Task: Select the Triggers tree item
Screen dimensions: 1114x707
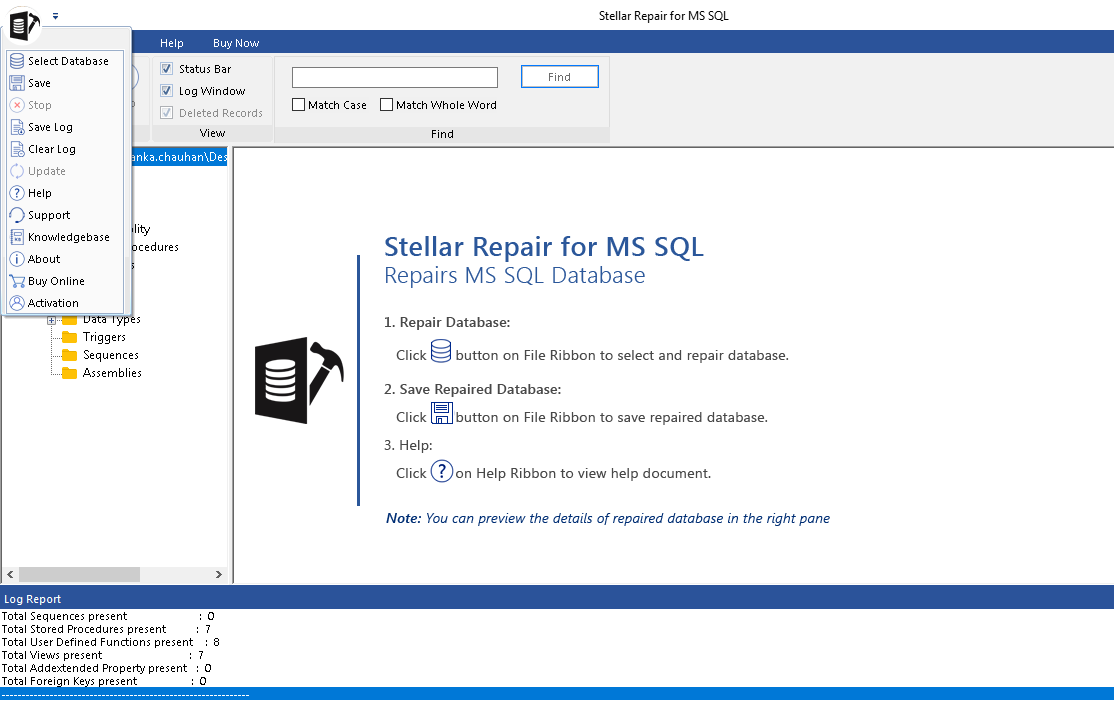Action: [x=104, y=337]
